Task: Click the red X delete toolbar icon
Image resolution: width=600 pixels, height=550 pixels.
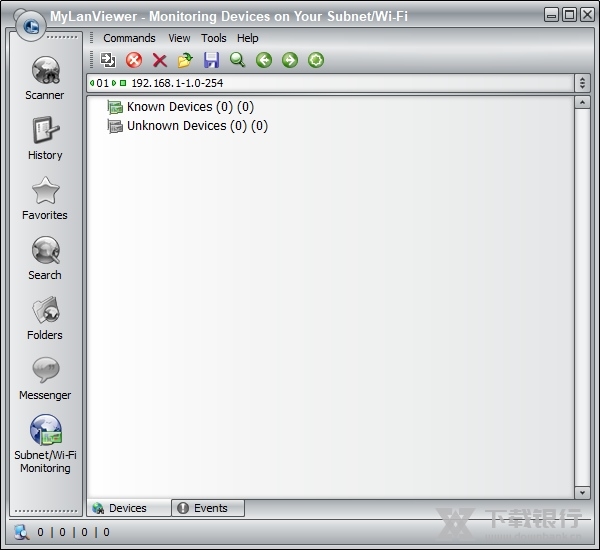Action: 160,60
